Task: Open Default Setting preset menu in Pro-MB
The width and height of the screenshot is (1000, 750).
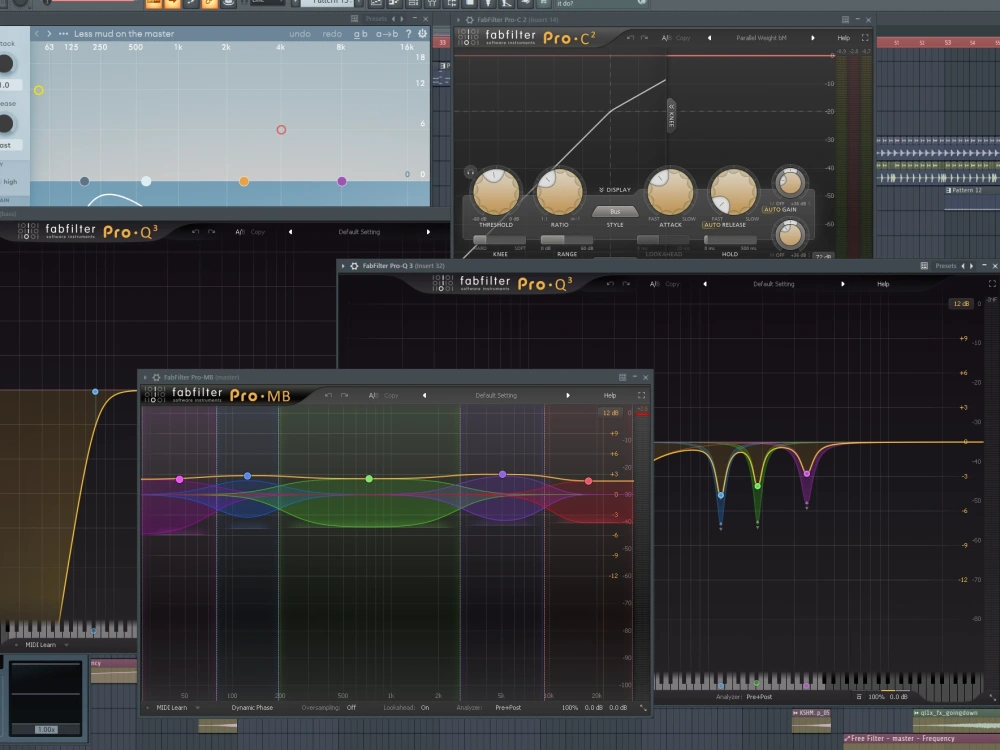Action: 496,395
